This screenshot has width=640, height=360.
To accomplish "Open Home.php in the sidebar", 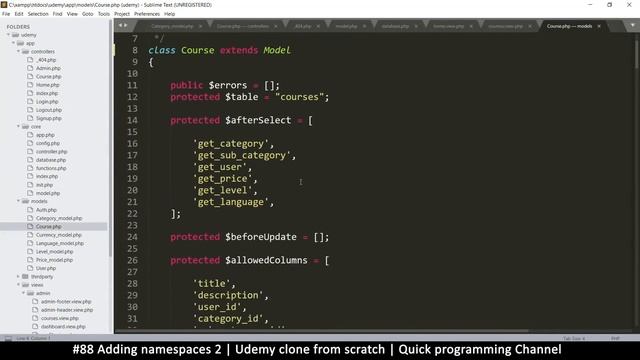I will (x=47, y=85).
